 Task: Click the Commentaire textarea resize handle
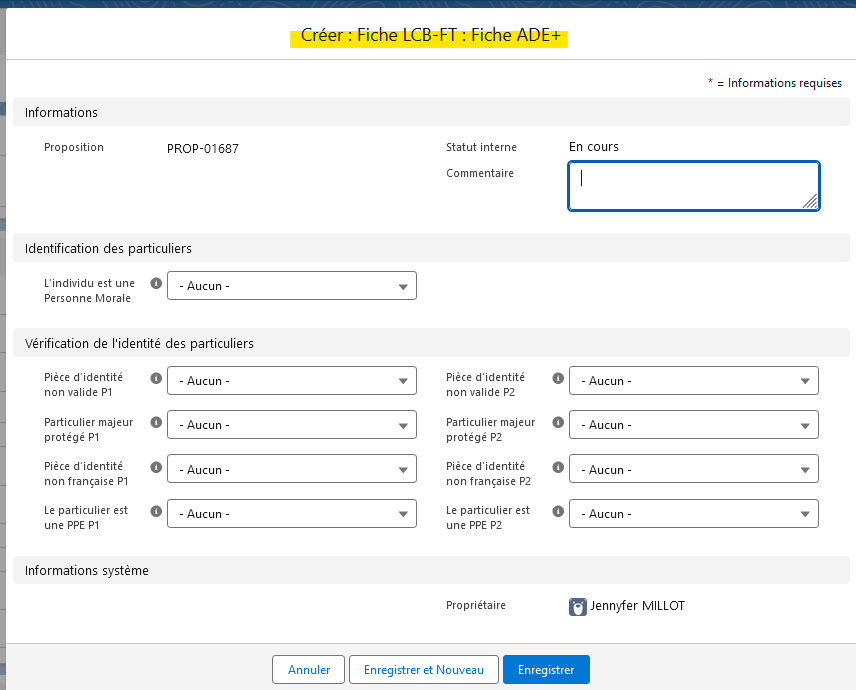[x=810, y=201]
